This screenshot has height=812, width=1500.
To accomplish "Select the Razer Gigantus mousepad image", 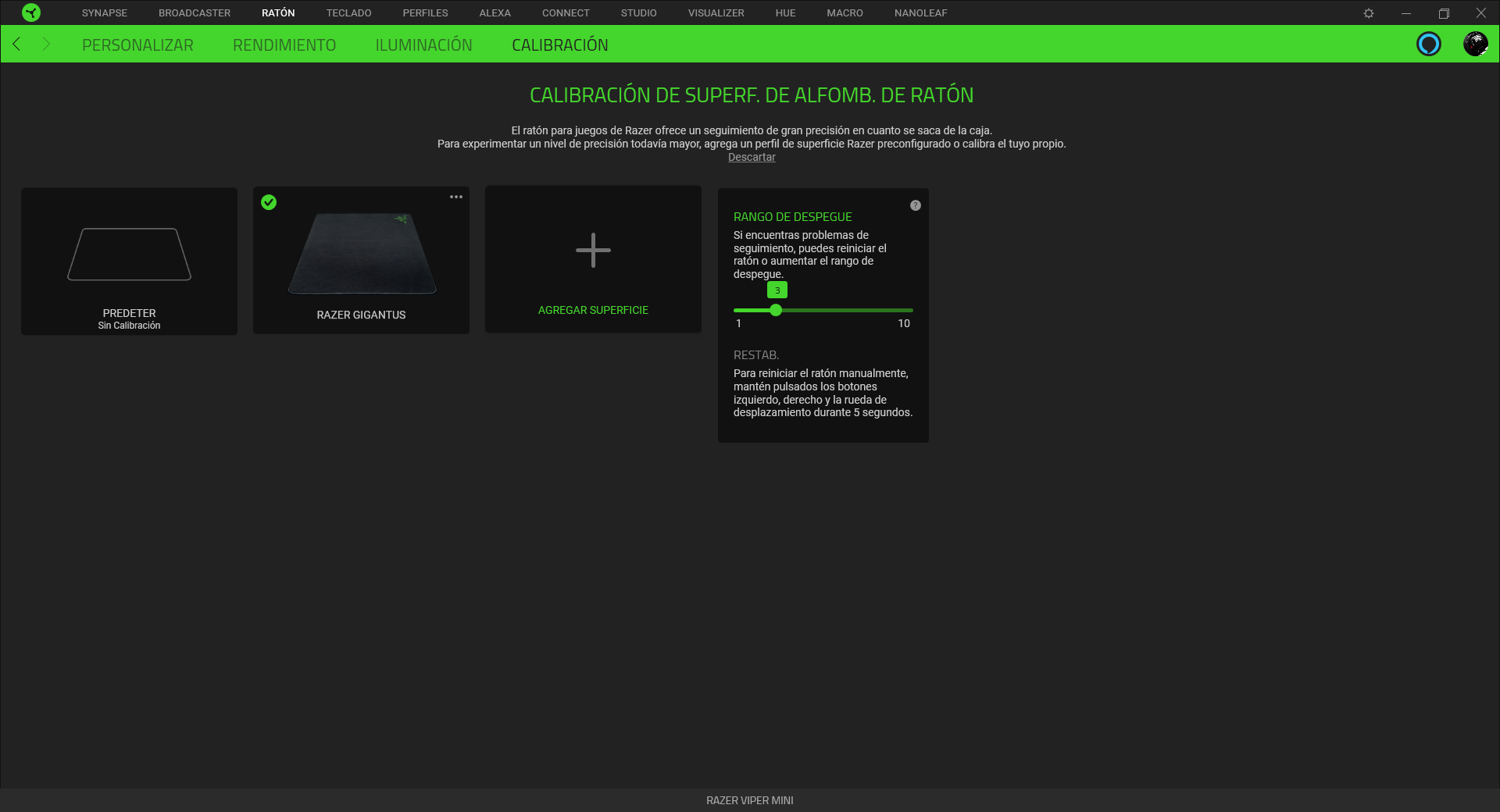I will 362,254.
